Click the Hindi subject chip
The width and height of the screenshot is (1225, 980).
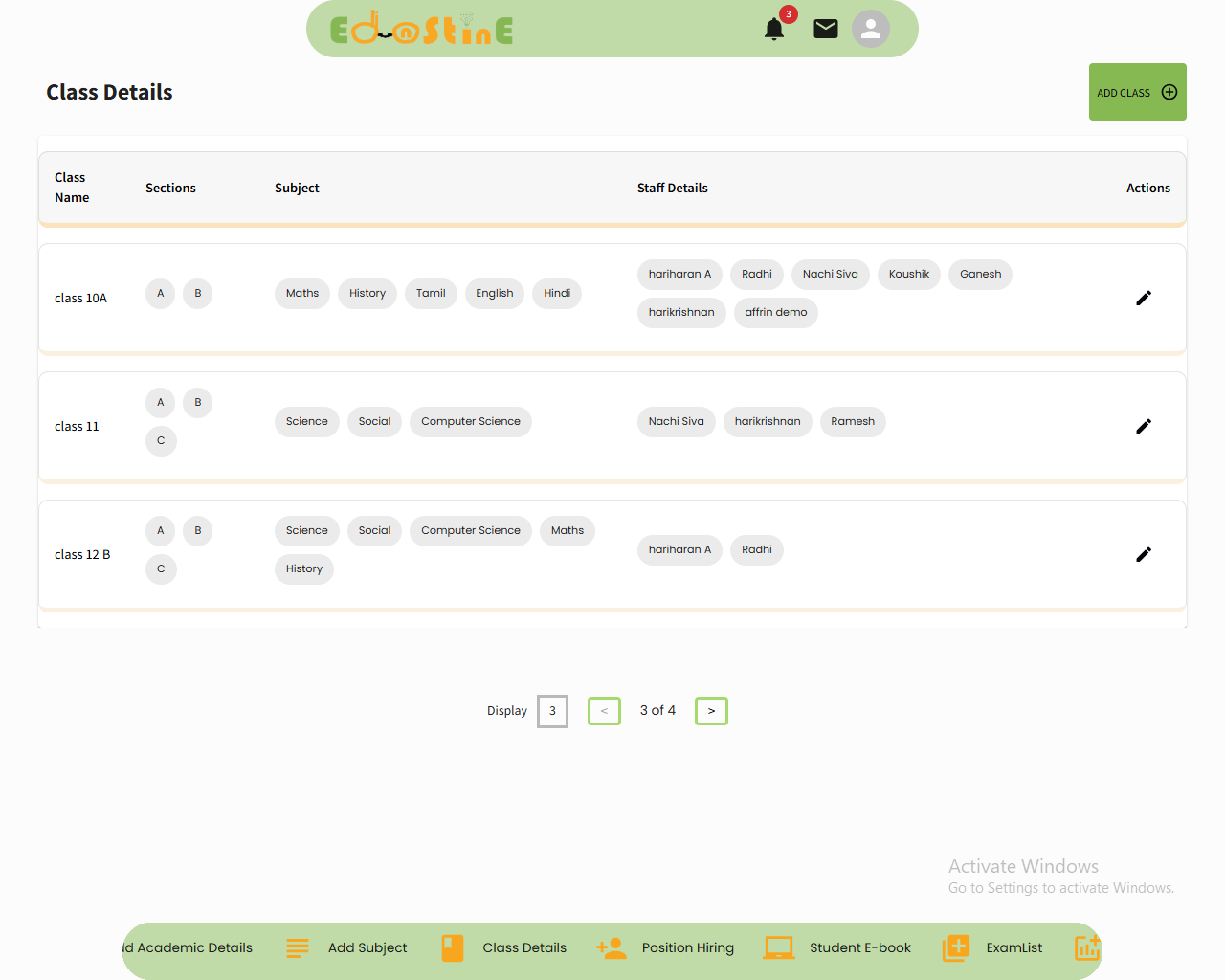coord(557,294)
